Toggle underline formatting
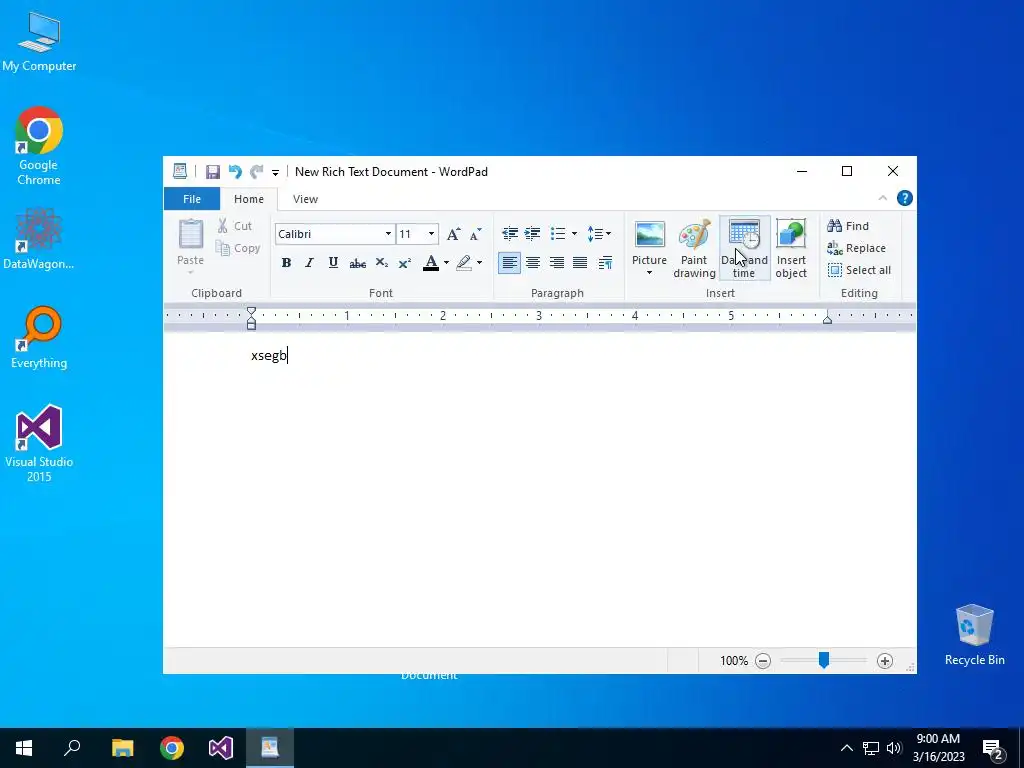The image size is (1024, 768). pos(333,263)
